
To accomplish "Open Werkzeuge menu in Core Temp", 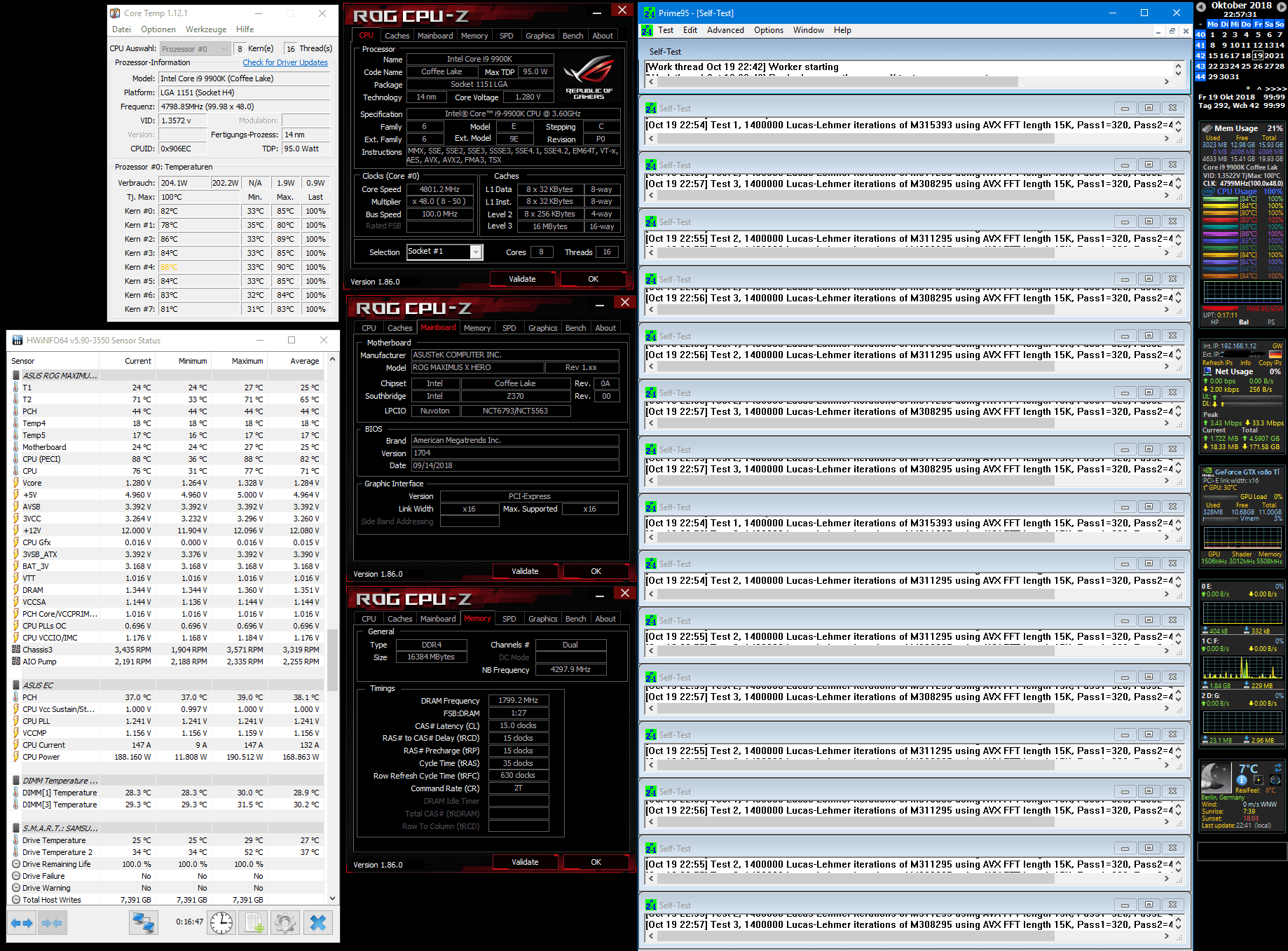I will coord(206,29).
